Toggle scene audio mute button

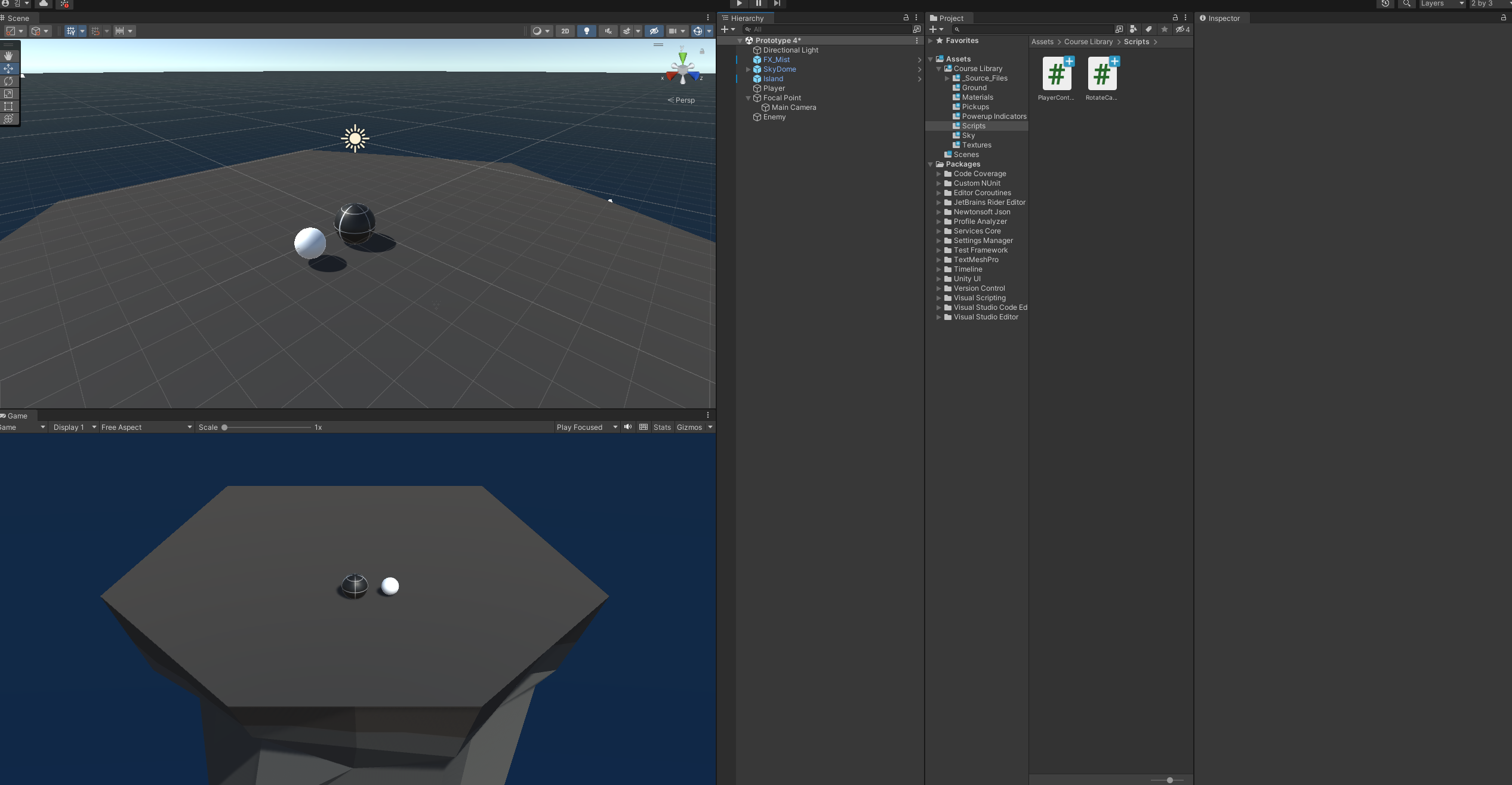608,31
